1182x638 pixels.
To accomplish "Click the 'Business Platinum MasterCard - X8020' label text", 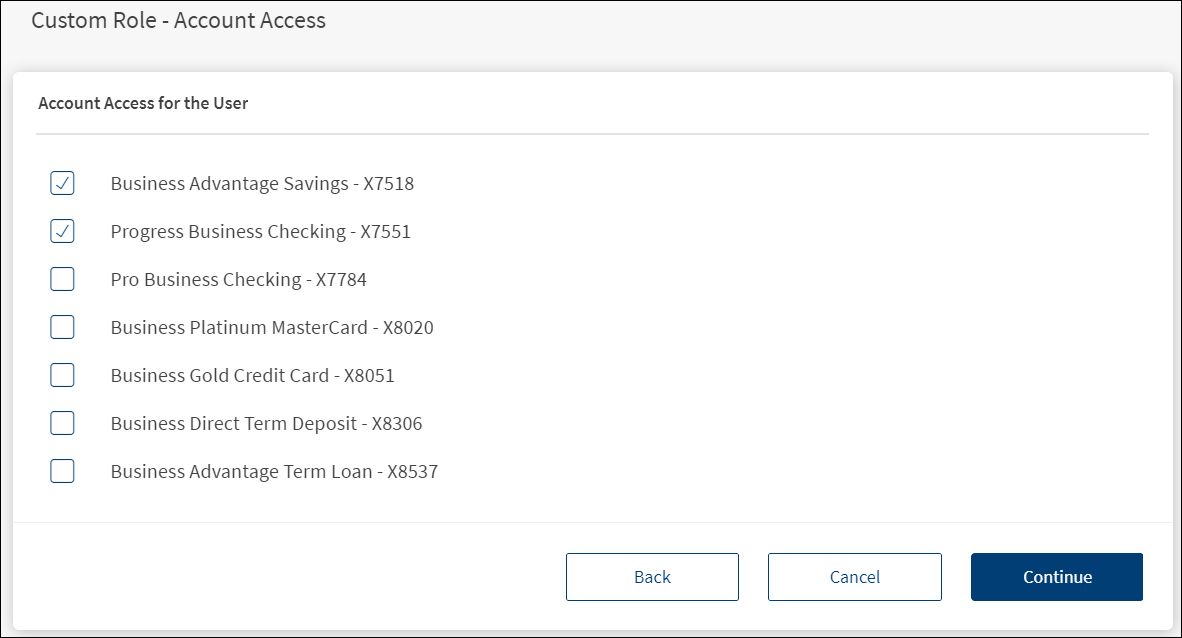I will point(272,328).
